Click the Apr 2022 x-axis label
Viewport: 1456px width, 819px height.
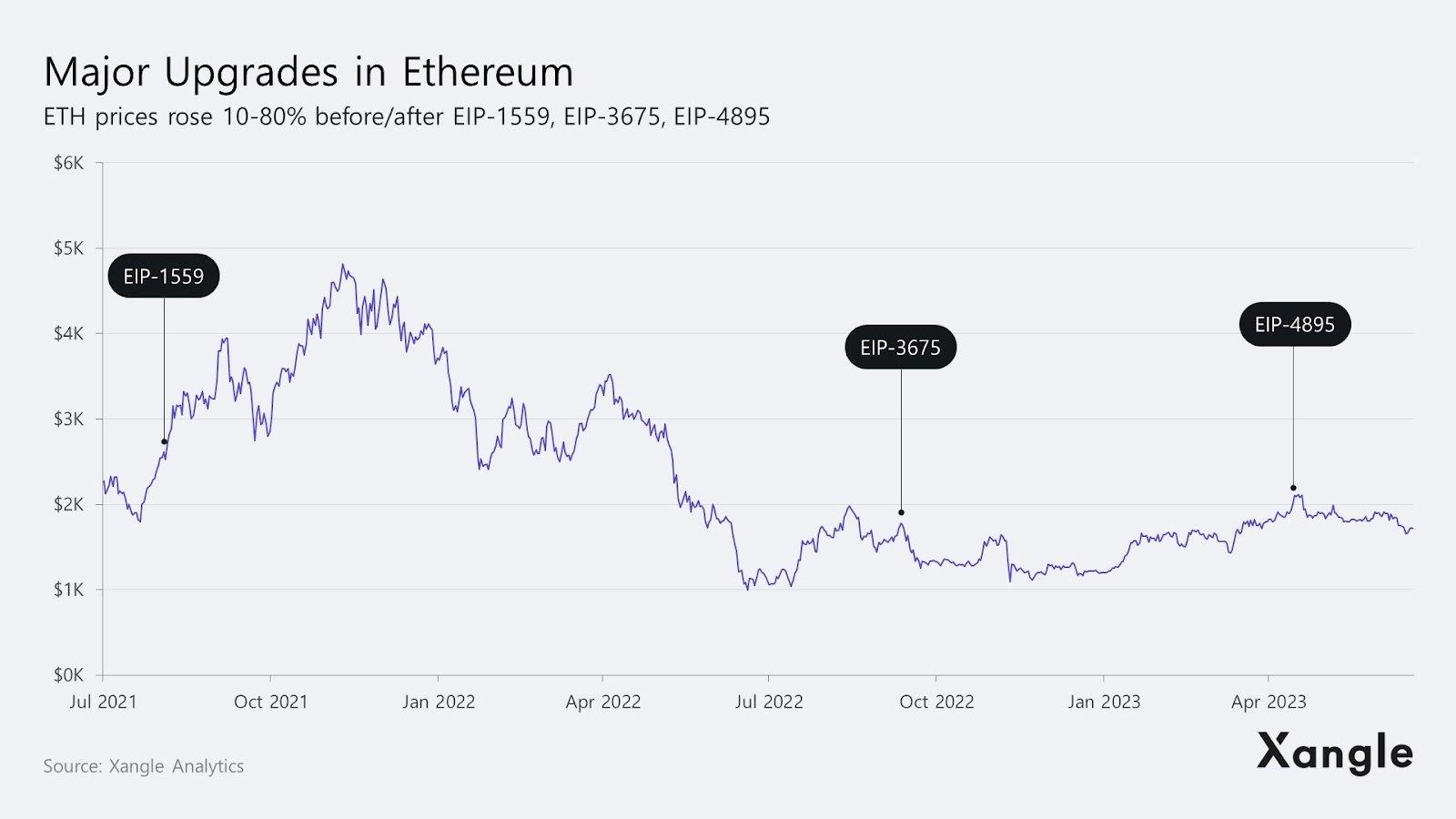coord(603,702)
